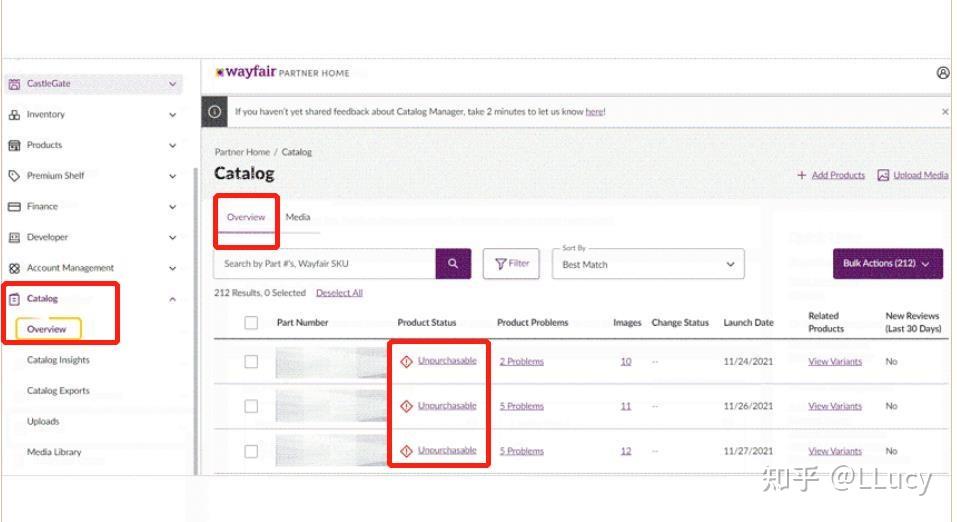Open Catalog Insights in sidebar
Screen dimensions: 957x522
(58, 360)
